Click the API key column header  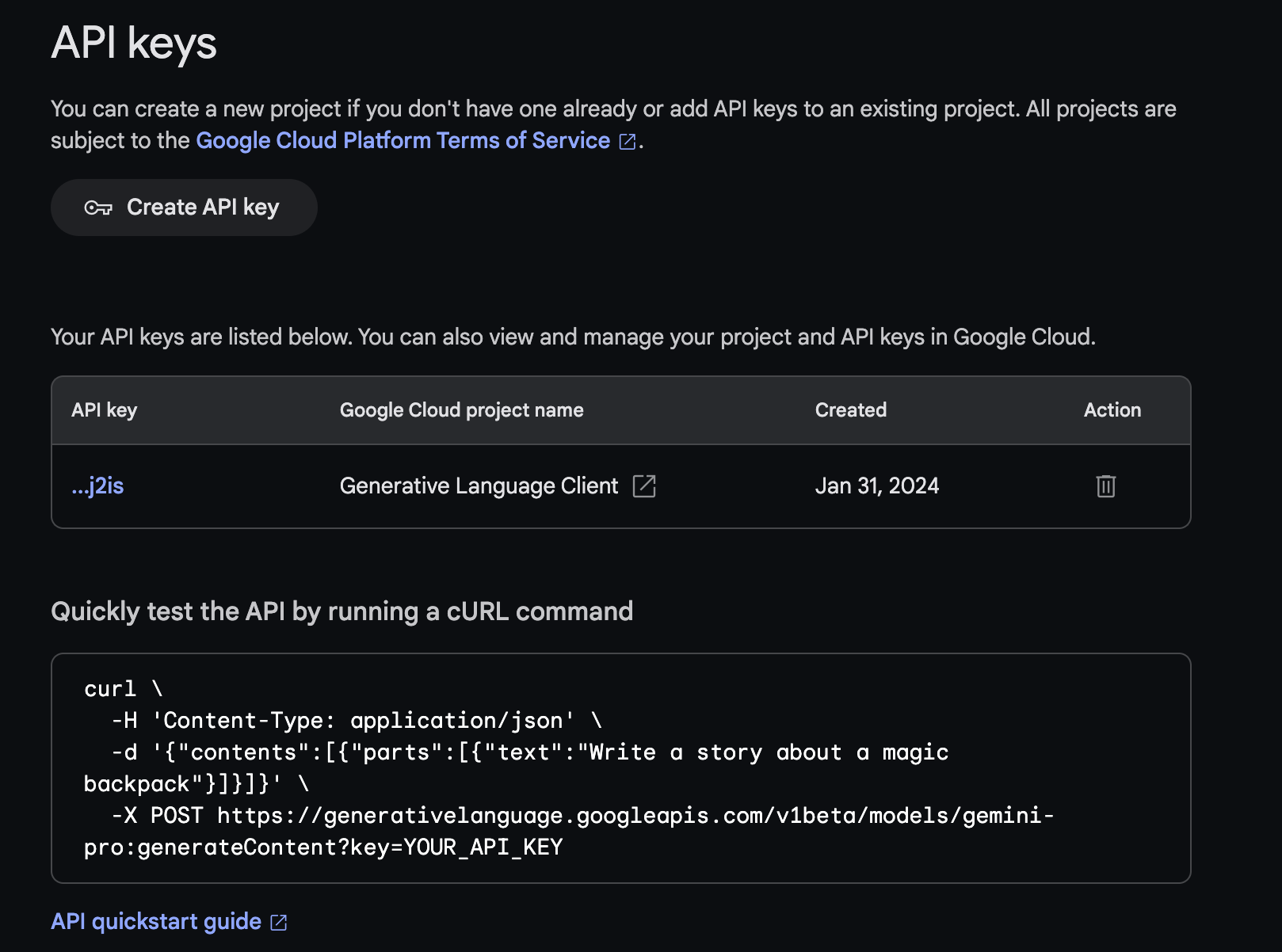[x=104, y=410]
